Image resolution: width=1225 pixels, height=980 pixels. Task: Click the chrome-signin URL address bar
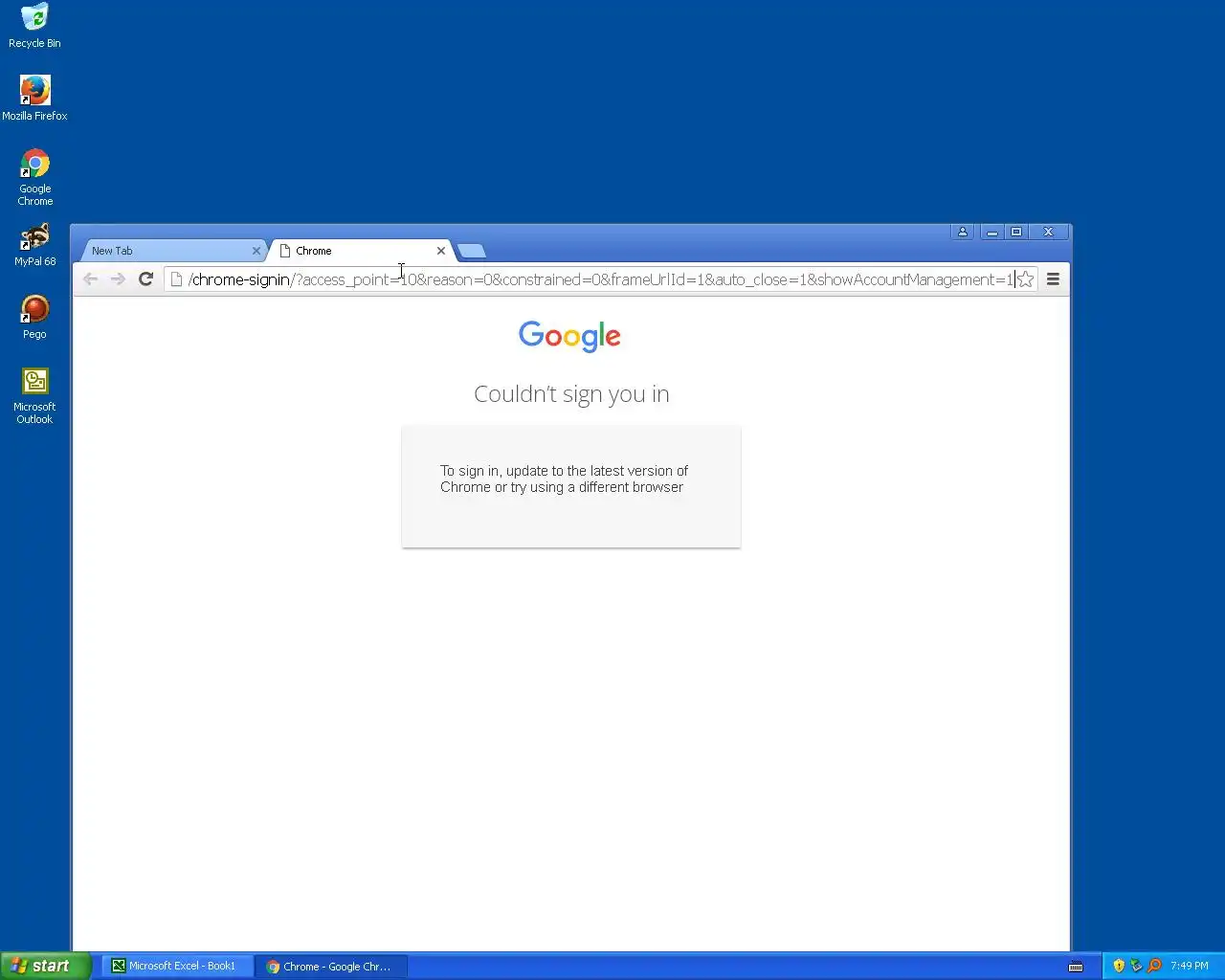600,279
